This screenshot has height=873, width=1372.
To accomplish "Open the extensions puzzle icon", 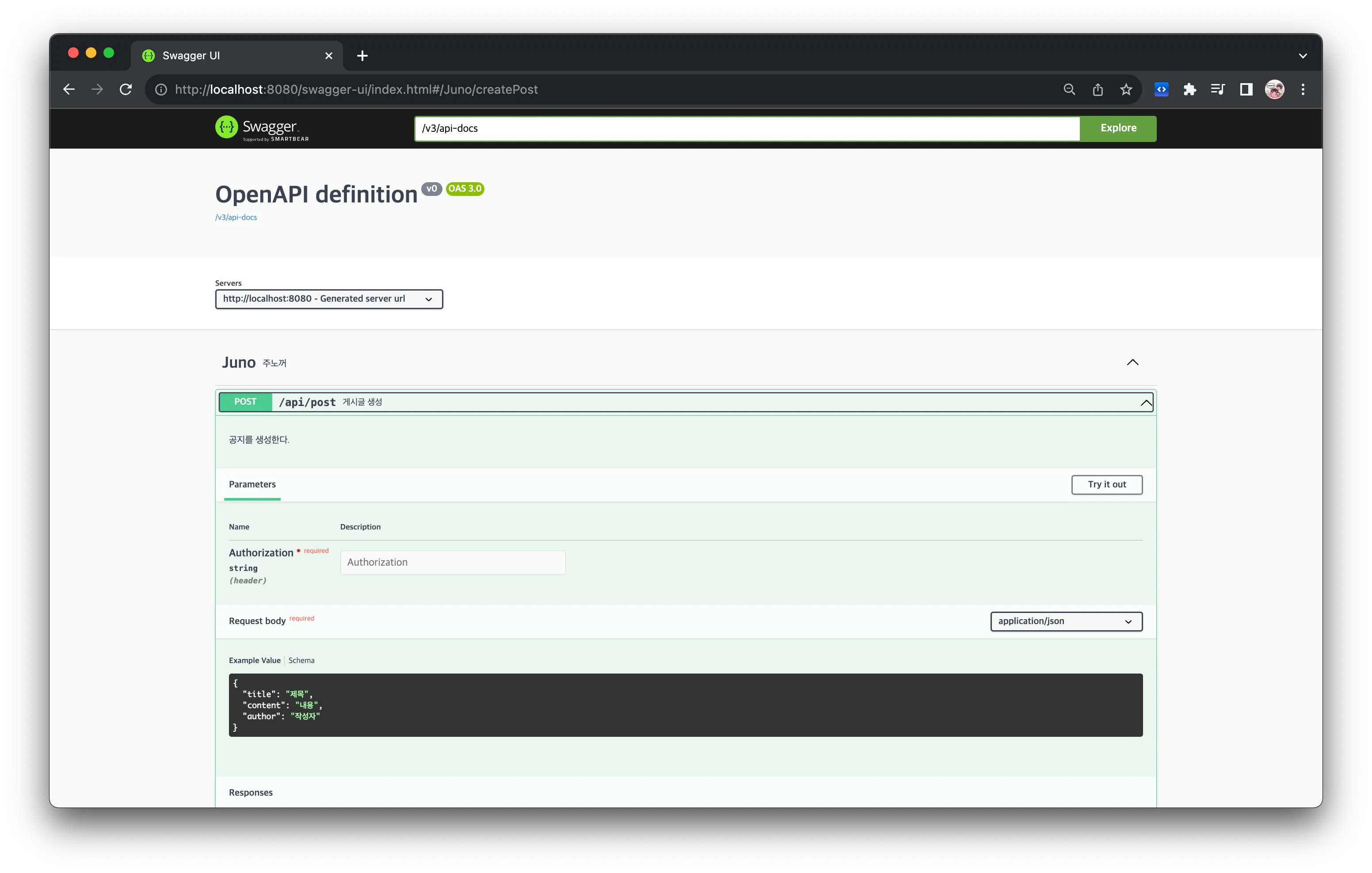I will [x=1189, y=89].
